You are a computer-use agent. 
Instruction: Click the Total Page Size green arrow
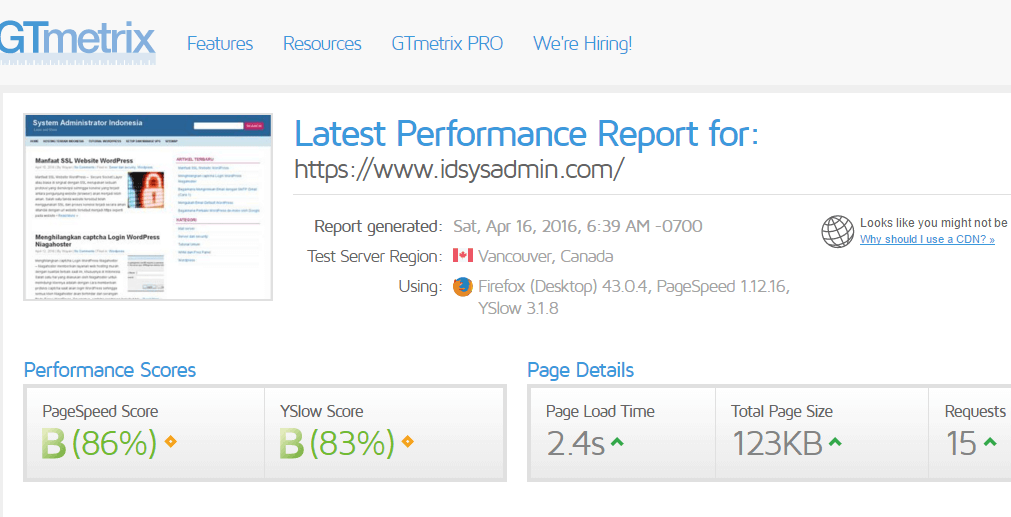click(x=835, y=442)
